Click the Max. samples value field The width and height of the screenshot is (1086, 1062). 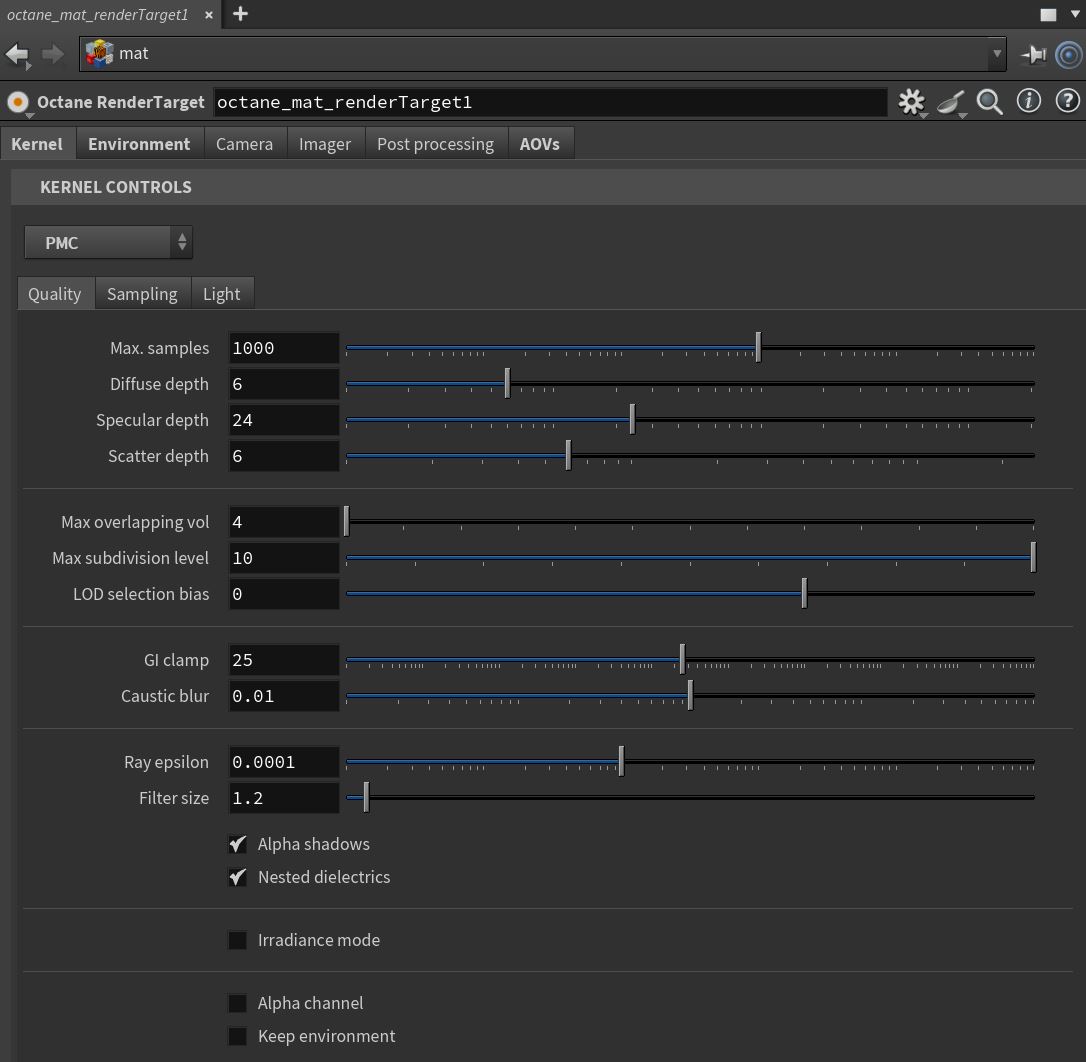pos(284,348)
